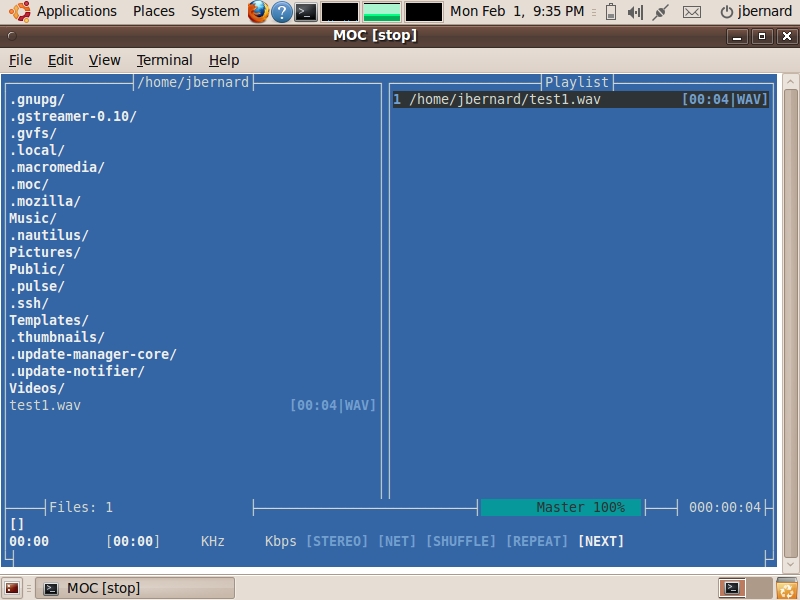Click the volume speaker icon

[634, 12]
